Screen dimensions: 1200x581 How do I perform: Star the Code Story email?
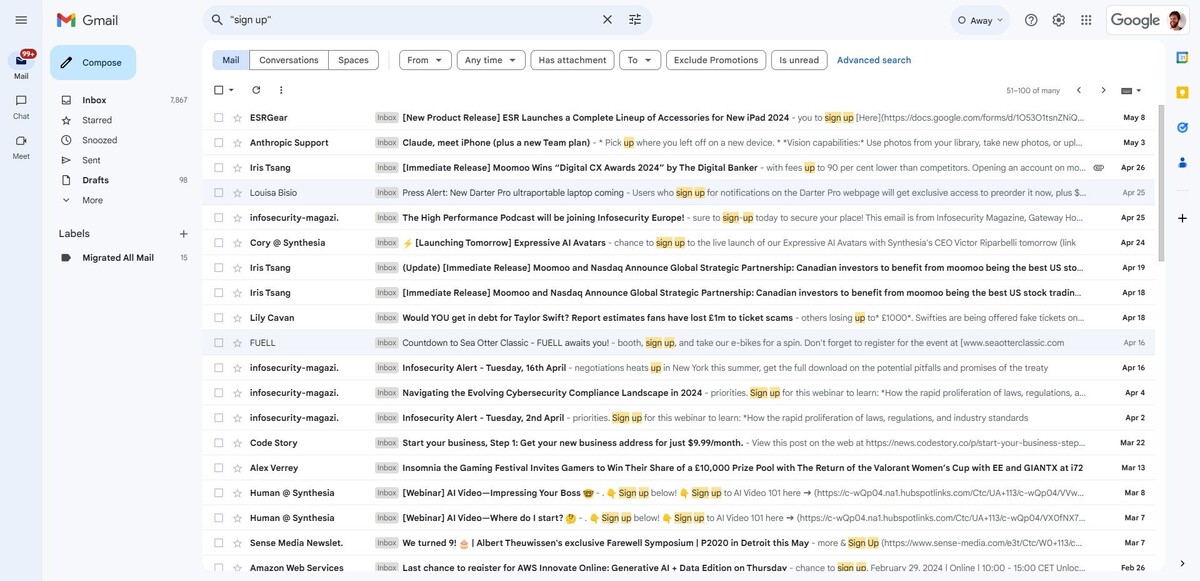238,443
